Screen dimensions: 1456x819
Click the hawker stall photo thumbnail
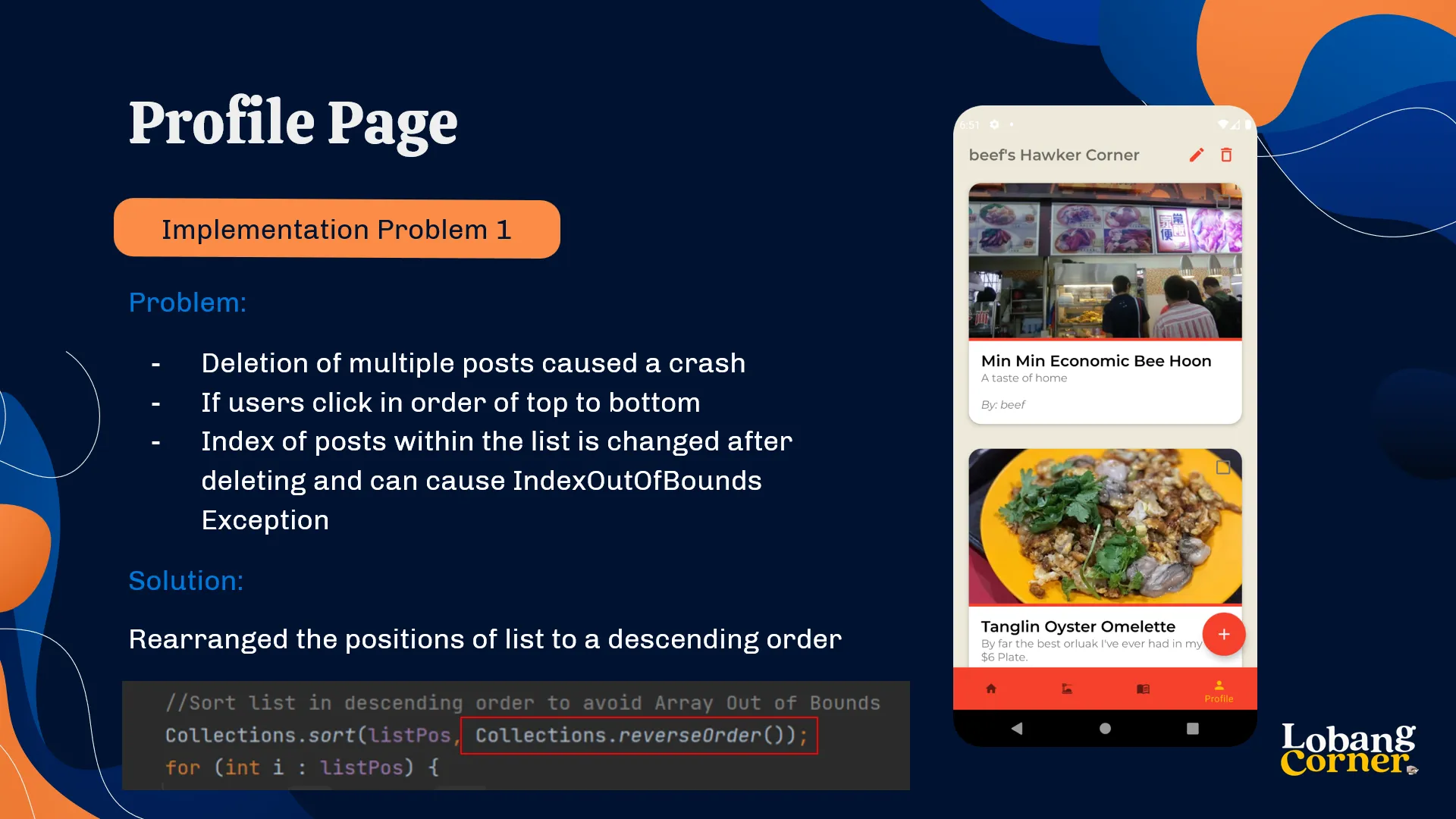point(1105,261)
